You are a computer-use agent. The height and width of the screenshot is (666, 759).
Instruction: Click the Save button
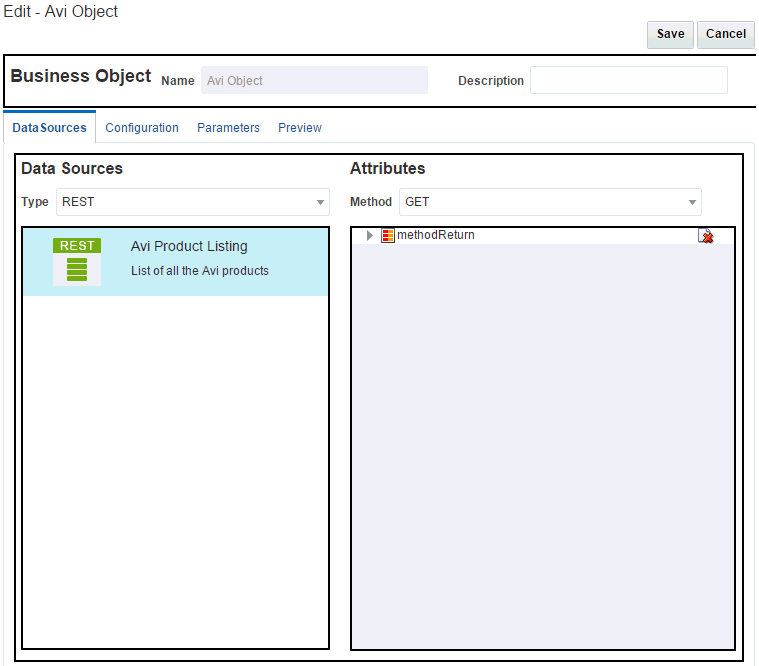coord(670,34)
